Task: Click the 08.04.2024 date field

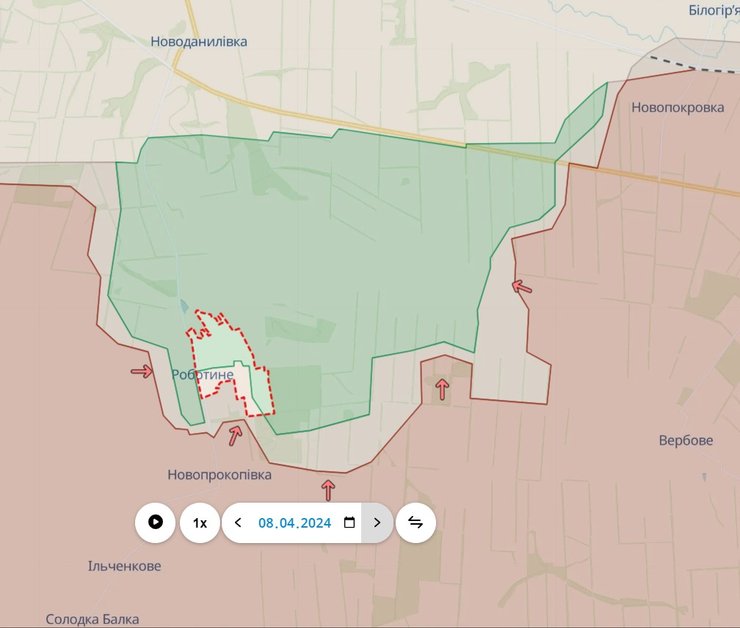Action: [x=294, y=523]
